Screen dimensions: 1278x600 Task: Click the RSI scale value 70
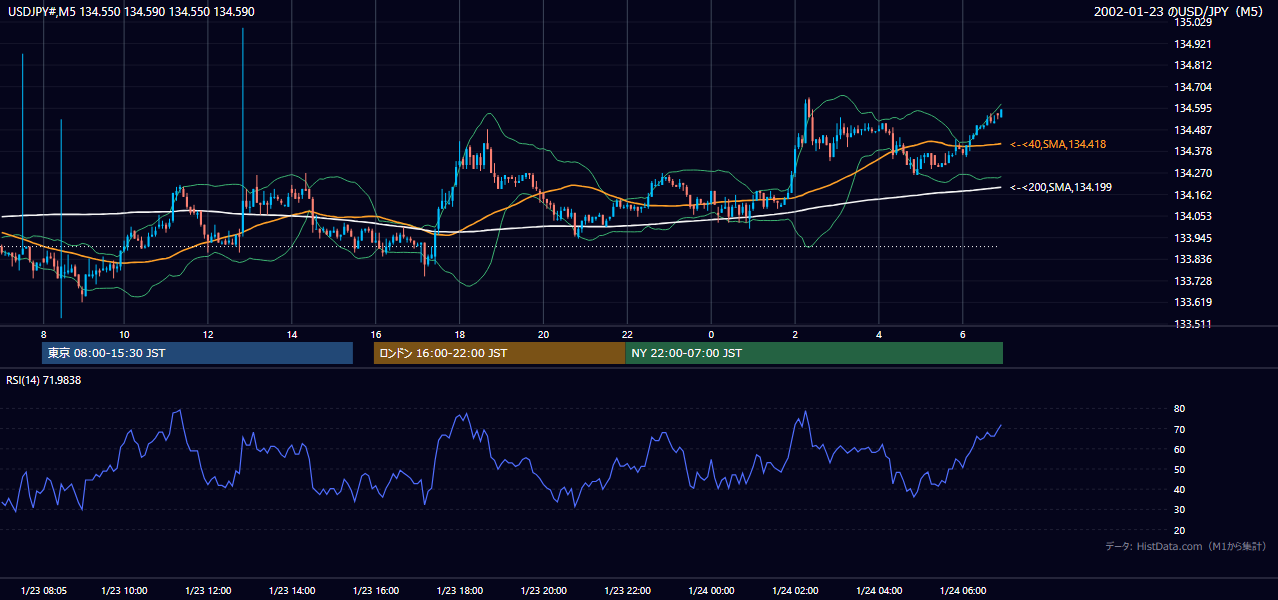1179,430
